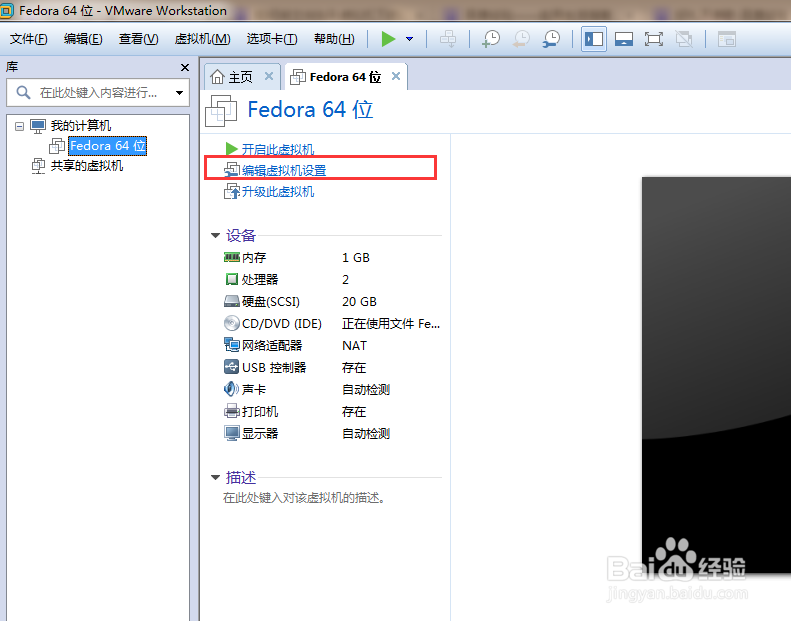Image resolution: width=791 pixels, height=621 pixels.
Task: Open the 帮助(H) menu
Action: coord(334,39)
